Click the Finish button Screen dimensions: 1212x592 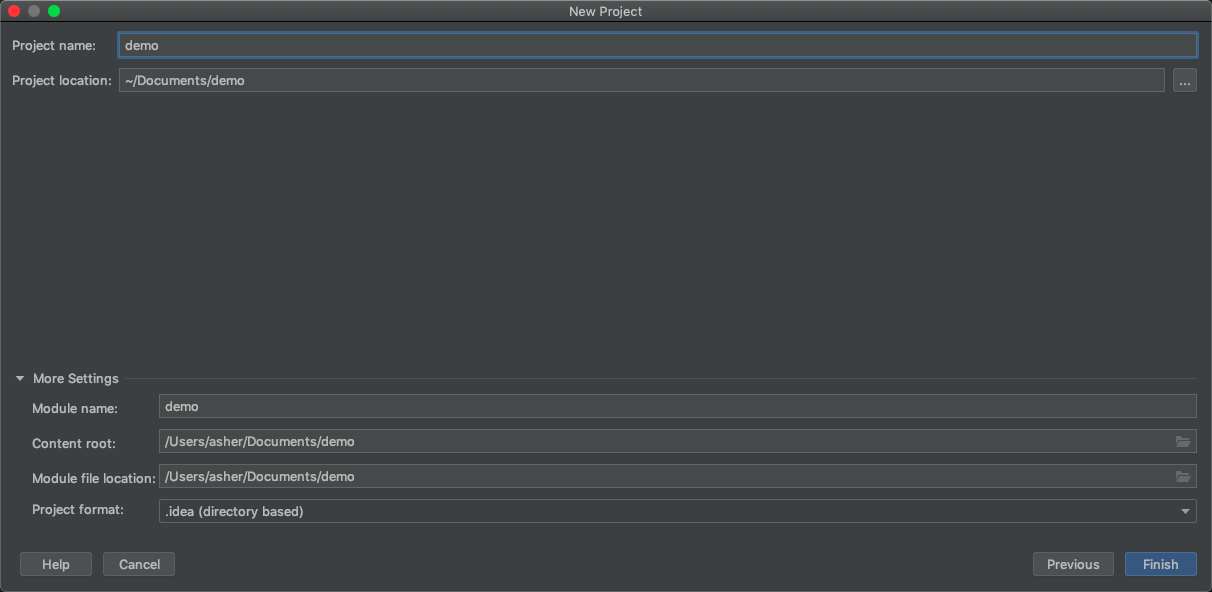[x=1160, y=564]
